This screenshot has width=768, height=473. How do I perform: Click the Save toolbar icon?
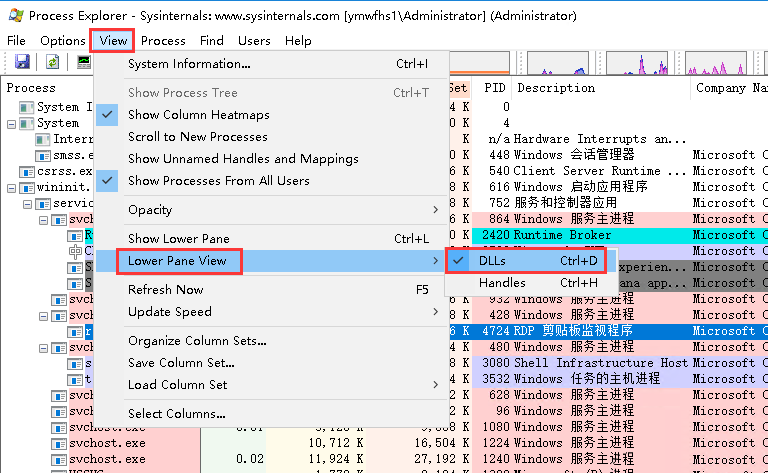(x=22, y=62)
